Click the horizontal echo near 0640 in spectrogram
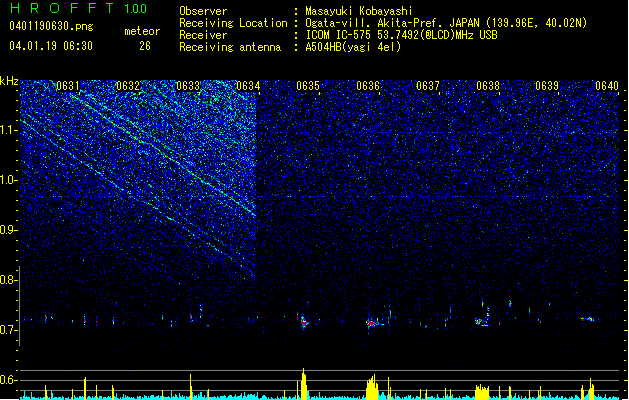This screenshot has height=400, width=629. tap(589, 319)
